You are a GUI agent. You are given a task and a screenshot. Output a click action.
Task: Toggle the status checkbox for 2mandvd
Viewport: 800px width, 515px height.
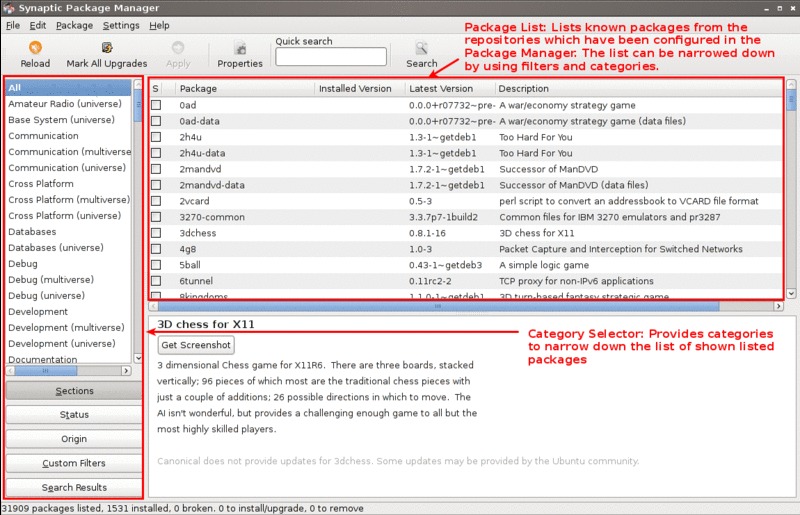point(156,169)
